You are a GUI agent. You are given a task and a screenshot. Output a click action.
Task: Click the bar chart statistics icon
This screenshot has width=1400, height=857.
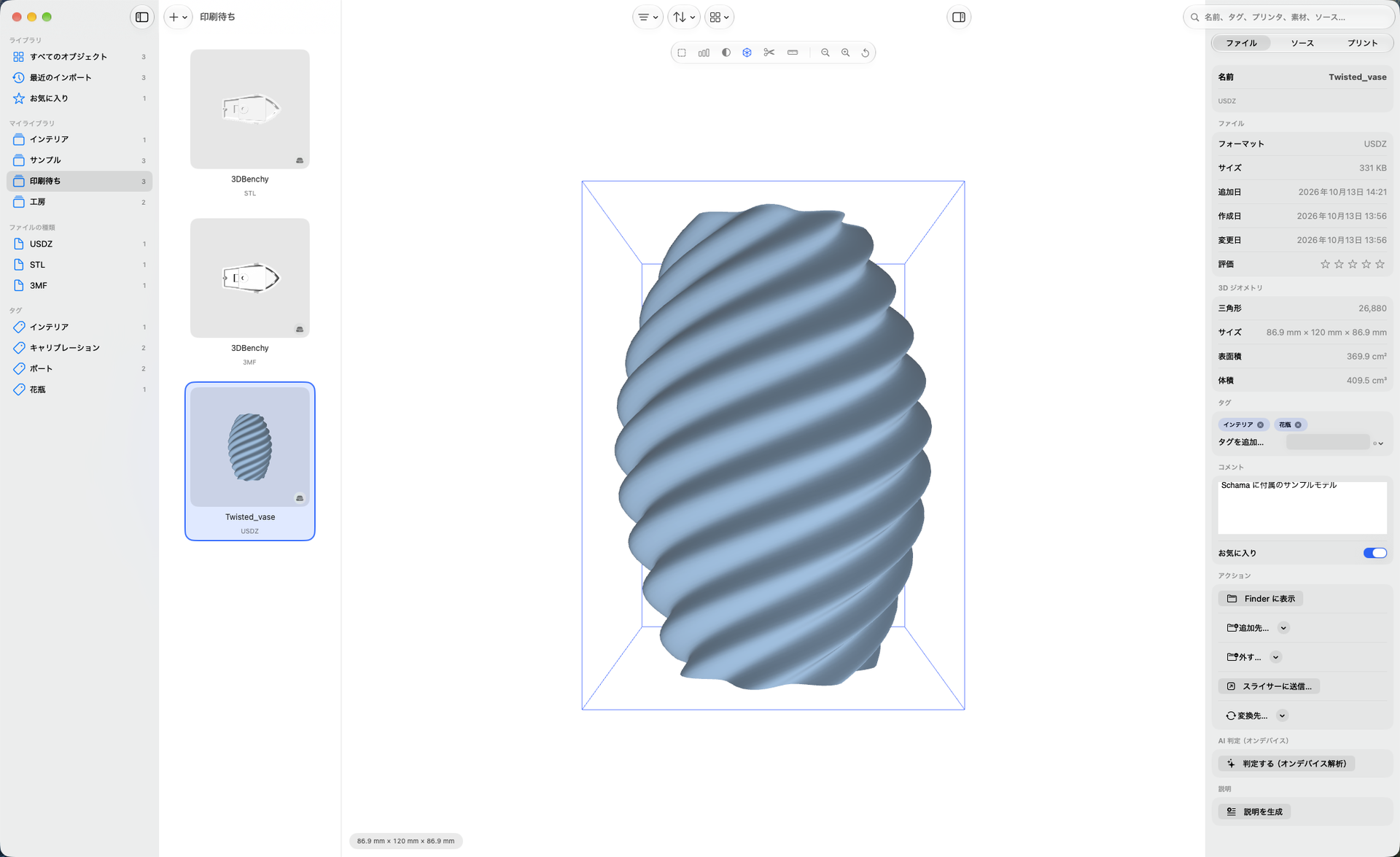pyautogui.click(x=704, y=53)
